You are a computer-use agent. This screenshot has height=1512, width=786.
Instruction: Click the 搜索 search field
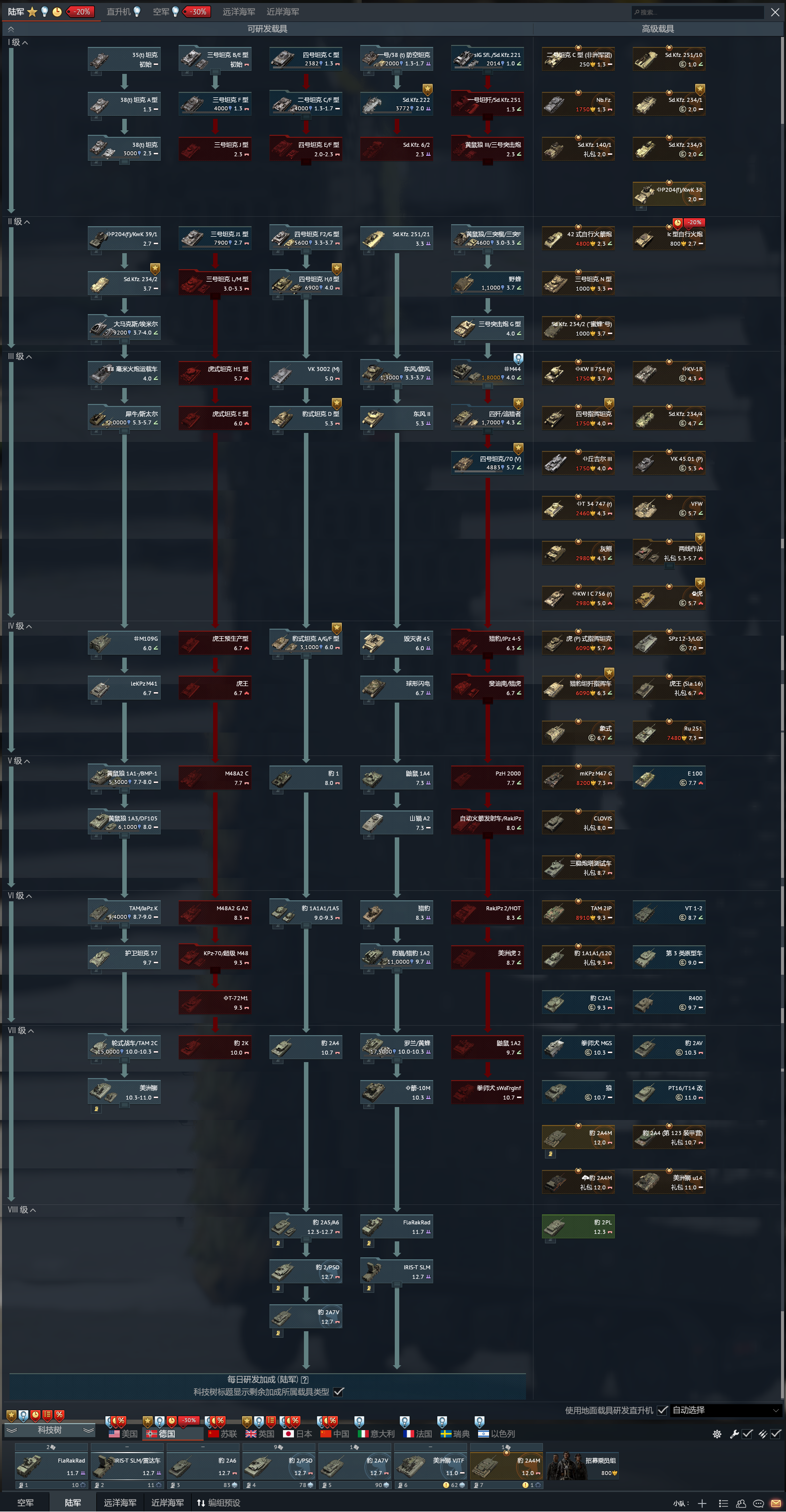click(698, 12)
